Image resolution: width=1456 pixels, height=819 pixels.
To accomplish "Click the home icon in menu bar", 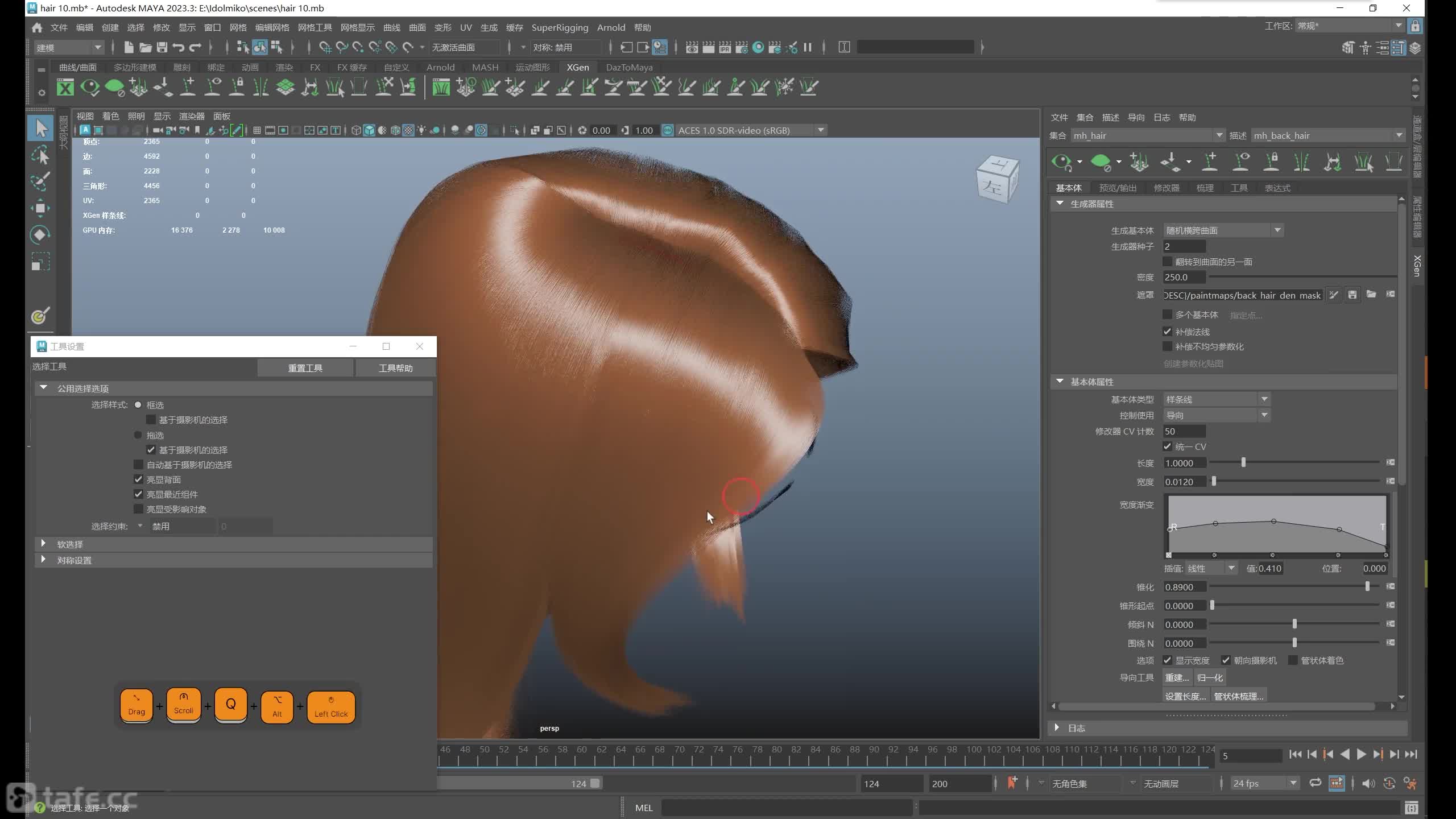I will pos(37,27).
